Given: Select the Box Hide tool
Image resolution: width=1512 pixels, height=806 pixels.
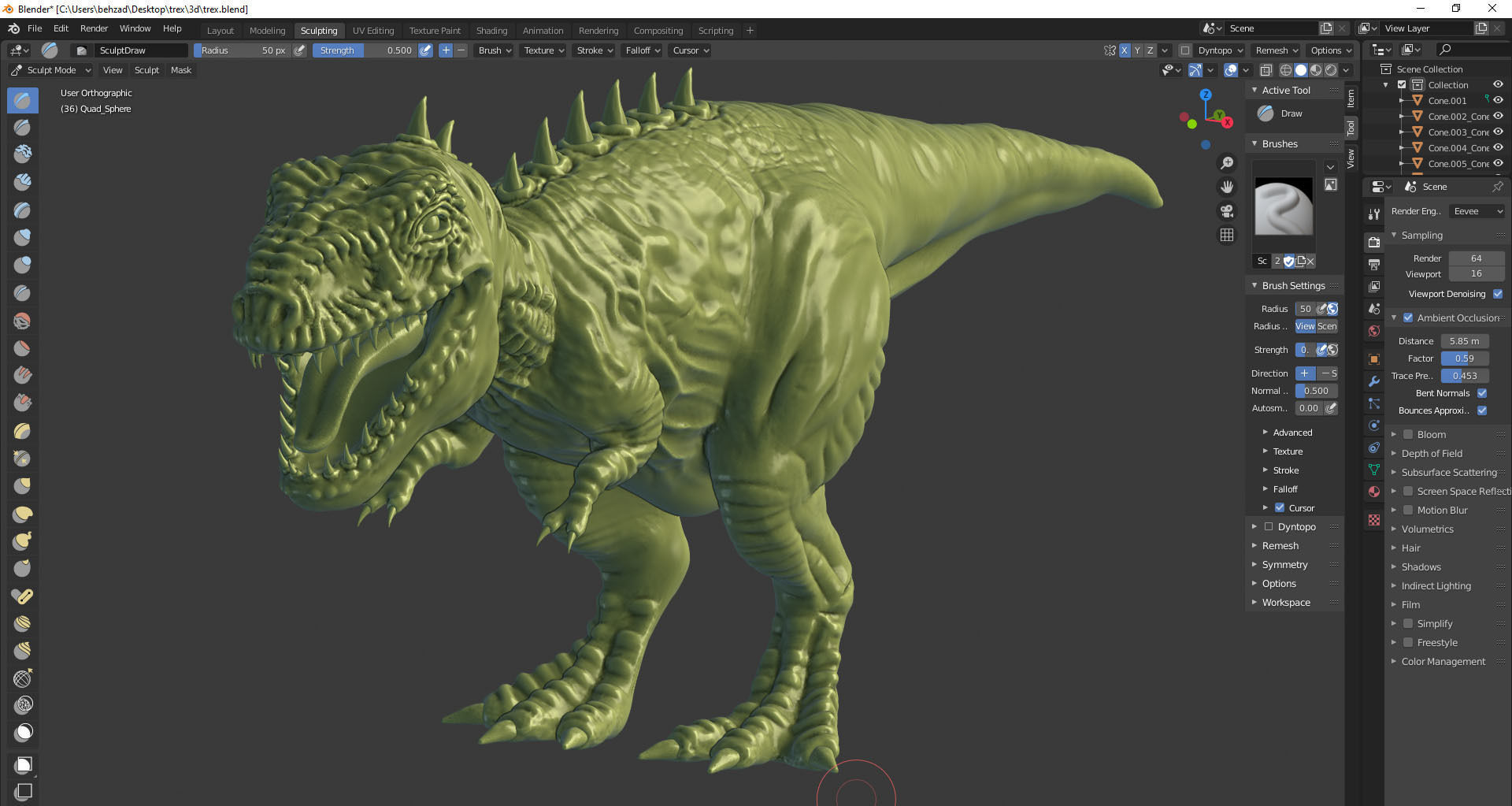Looking at the screenshot, I should (24, 791).
